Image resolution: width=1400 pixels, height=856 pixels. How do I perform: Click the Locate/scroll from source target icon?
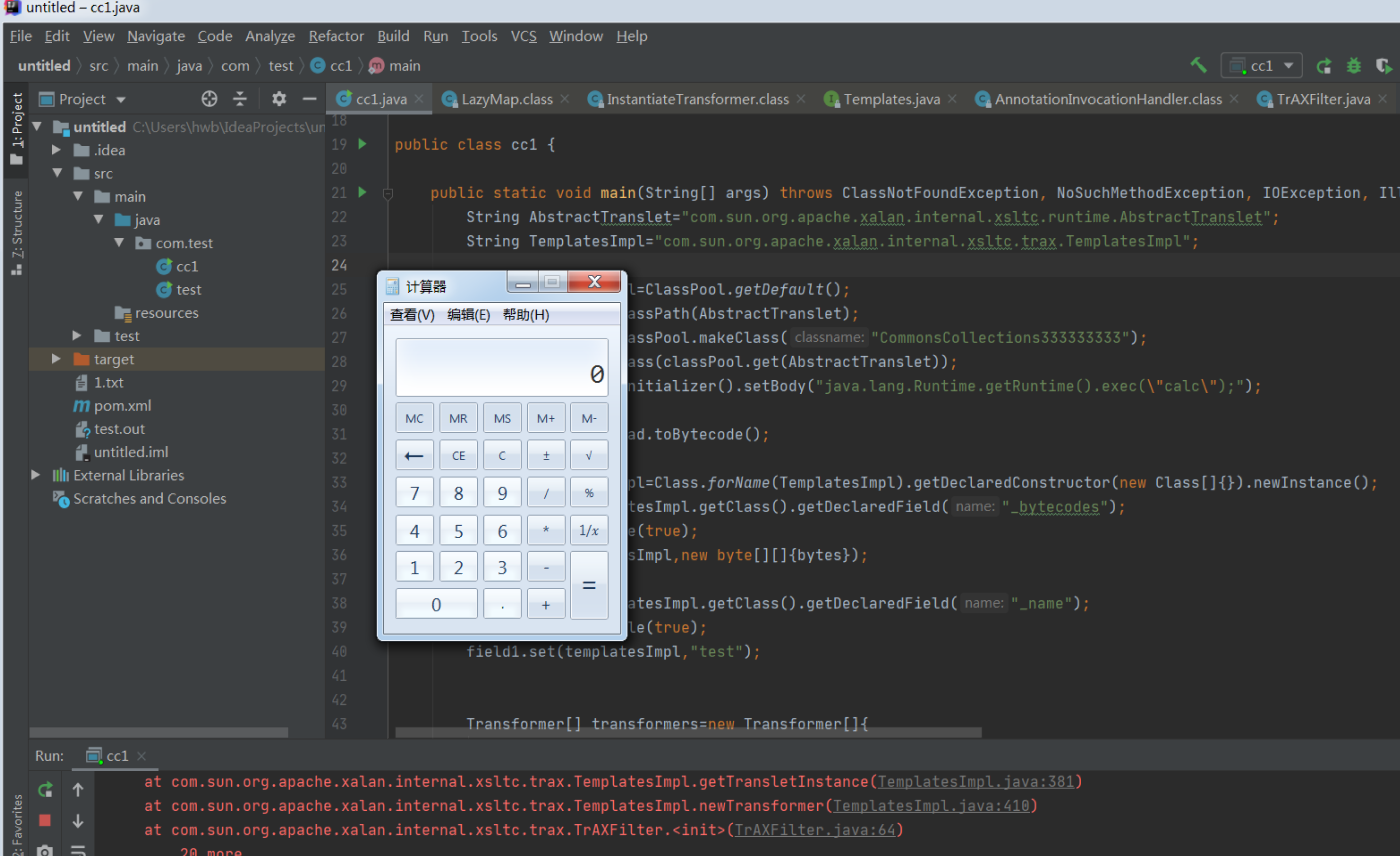[209, 99]
